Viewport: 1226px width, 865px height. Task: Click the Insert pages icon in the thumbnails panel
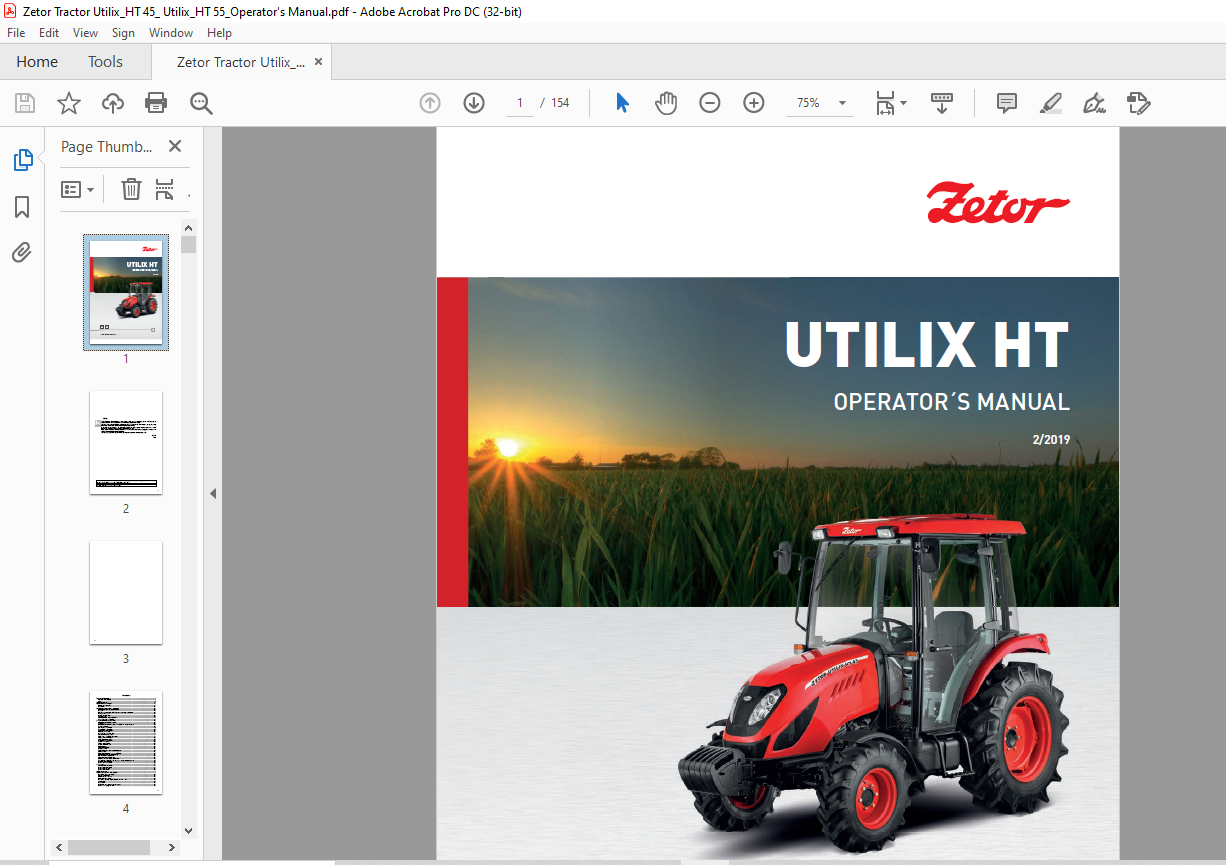[x=165, y=189]
